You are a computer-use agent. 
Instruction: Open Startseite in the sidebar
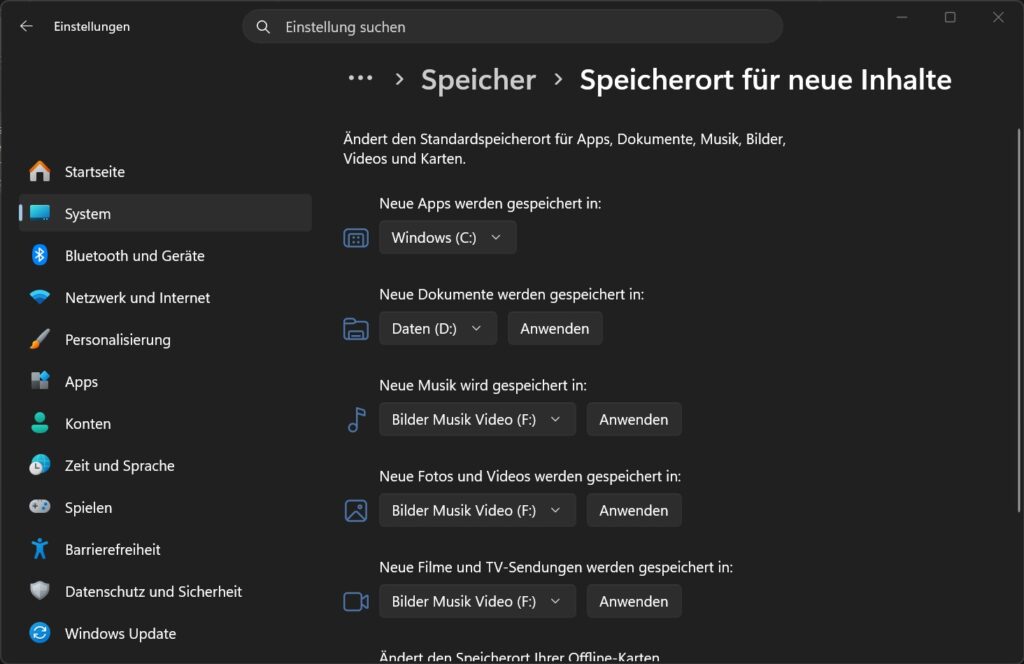pyautogui.click(x=165, y=171)
